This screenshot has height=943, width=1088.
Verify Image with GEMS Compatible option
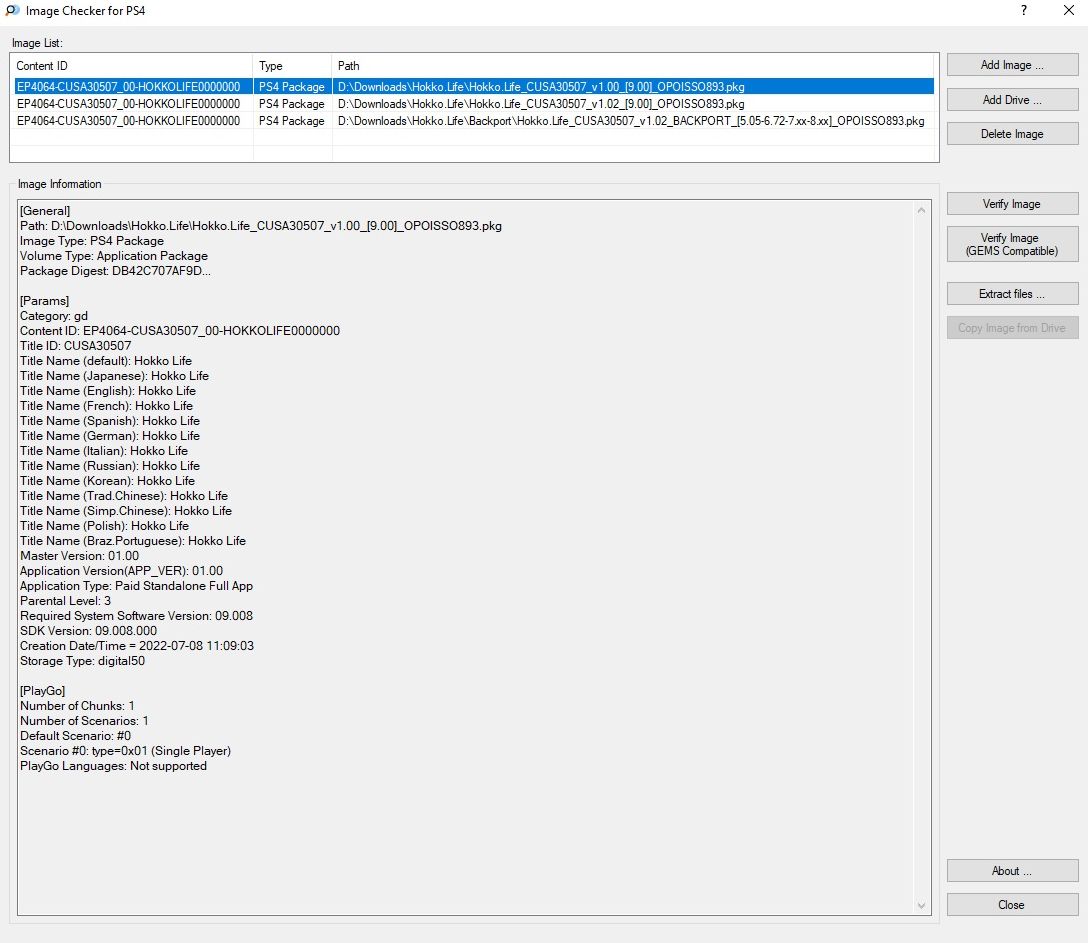coord(1012,244)
